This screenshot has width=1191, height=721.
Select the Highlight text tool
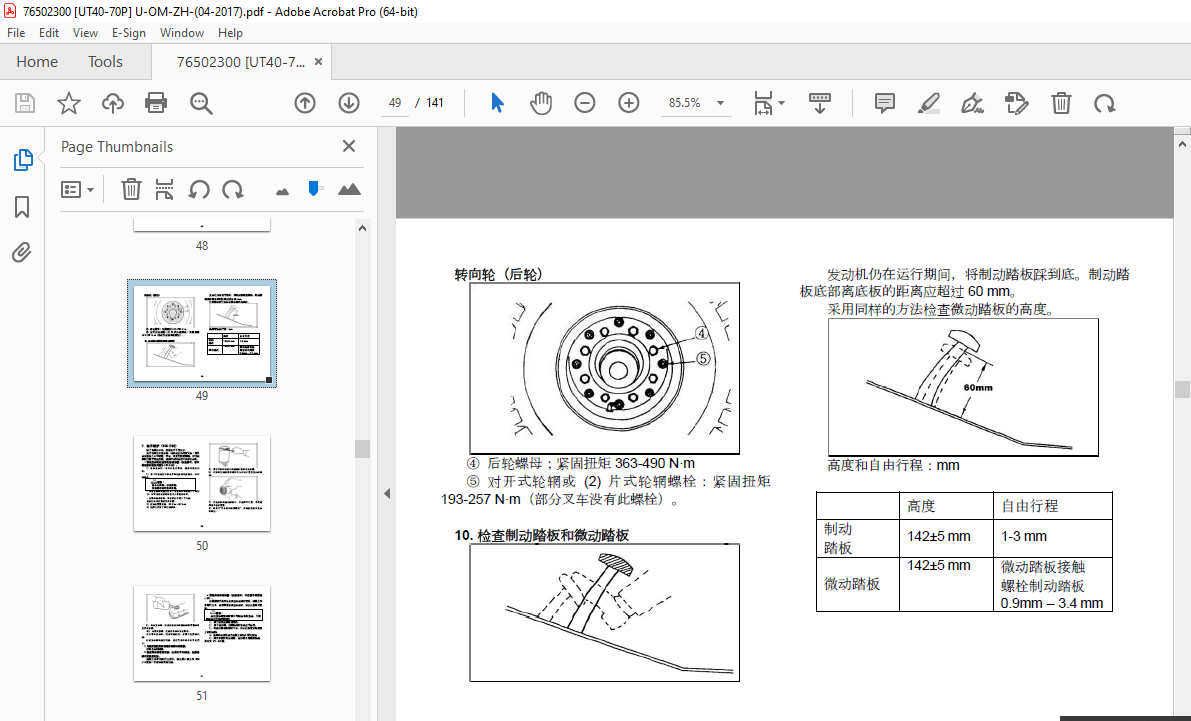tap(928, 103)
